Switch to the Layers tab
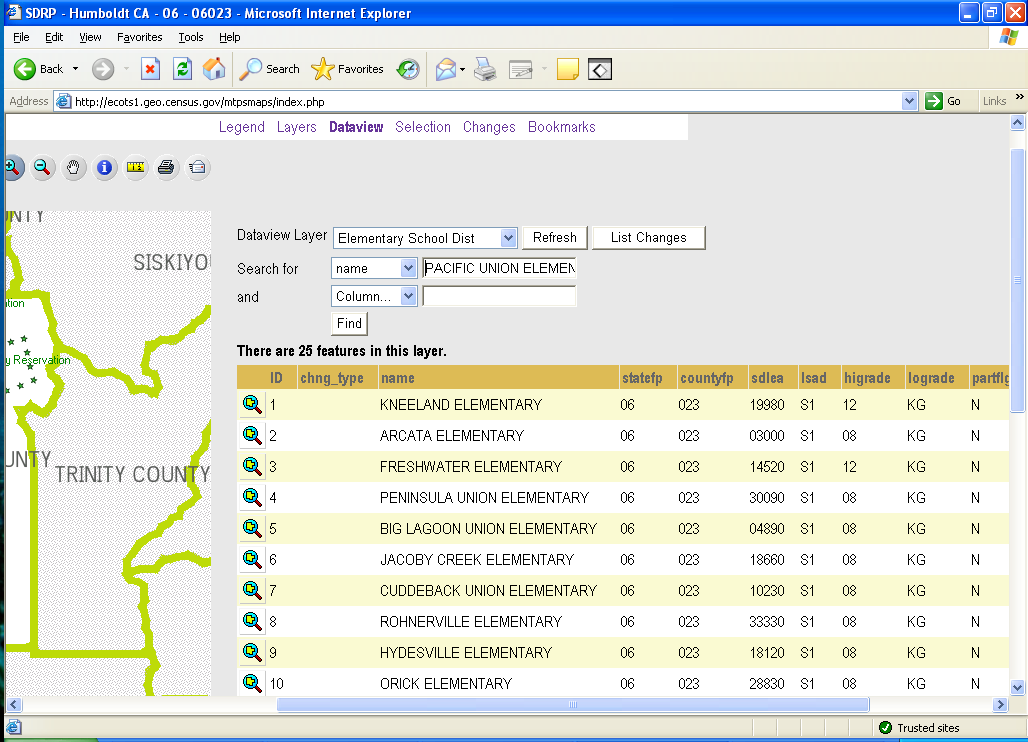Image resolution: width=1028 pixels, height=742 pixels. (x=296, y=127)
